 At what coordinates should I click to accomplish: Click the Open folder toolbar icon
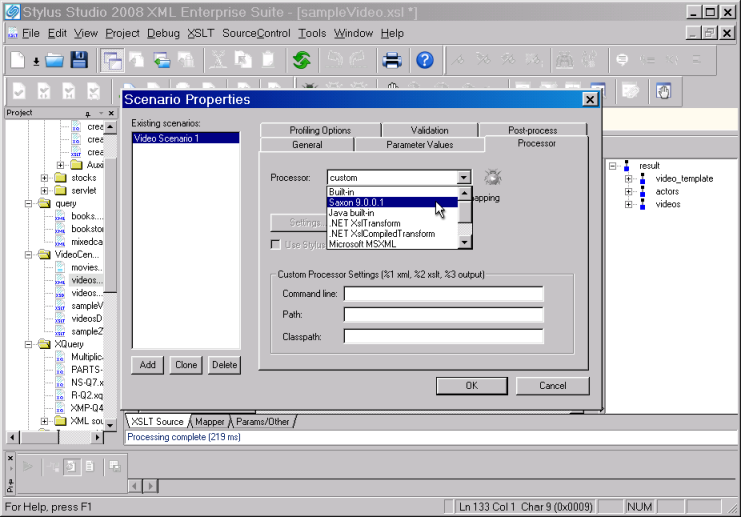click(54, 60)
